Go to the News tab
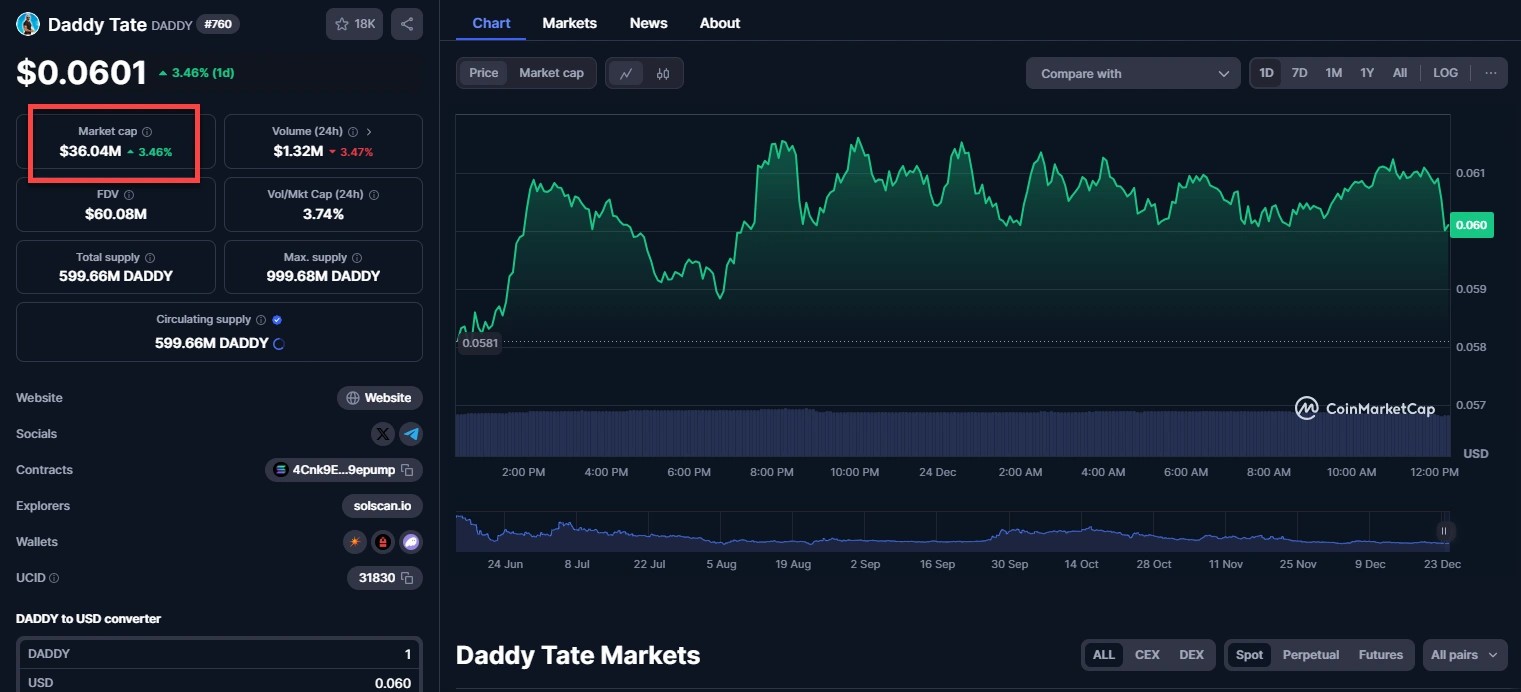 [x=648, y=23]
